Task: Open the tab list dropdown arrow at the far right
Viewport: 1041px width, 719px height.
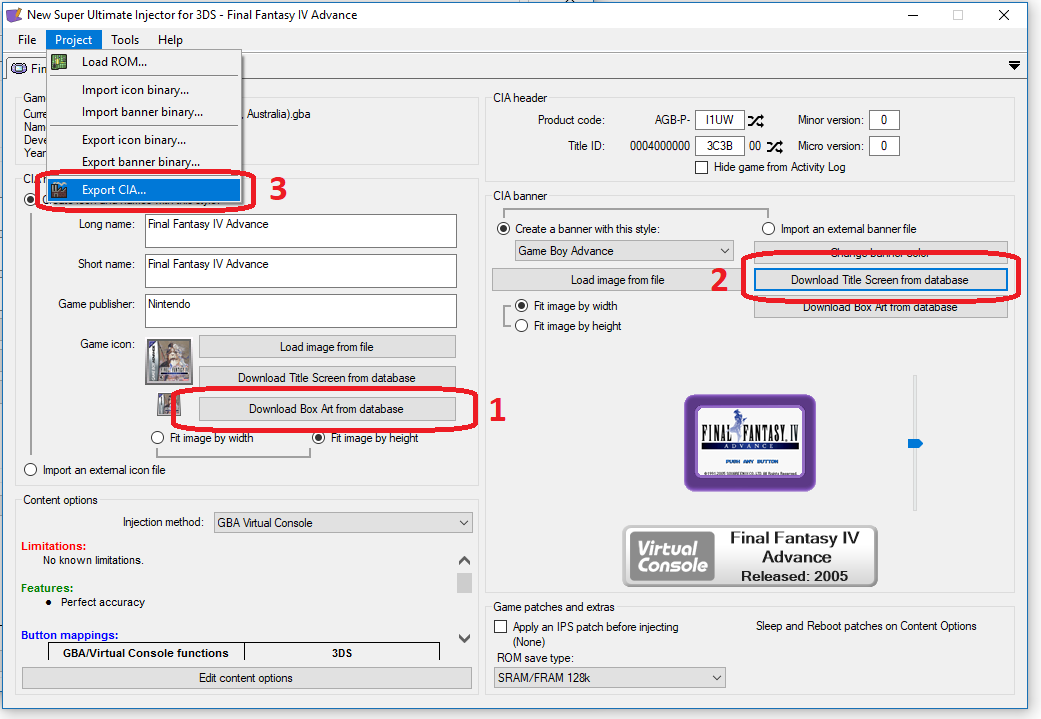Action: tap(1014, 65)
